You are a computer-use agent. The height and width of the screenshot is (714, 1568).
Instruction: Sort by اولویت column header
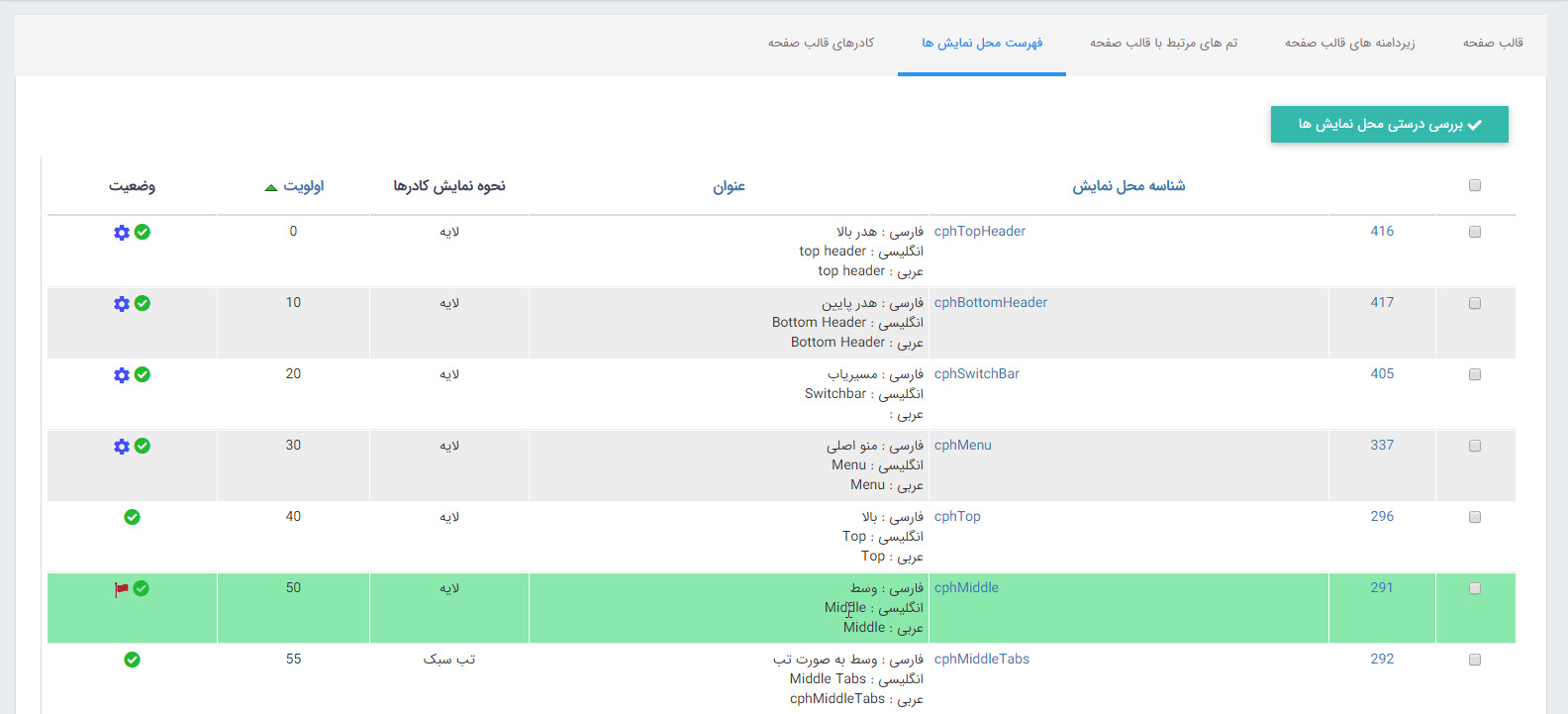click(x=303, y=186)
